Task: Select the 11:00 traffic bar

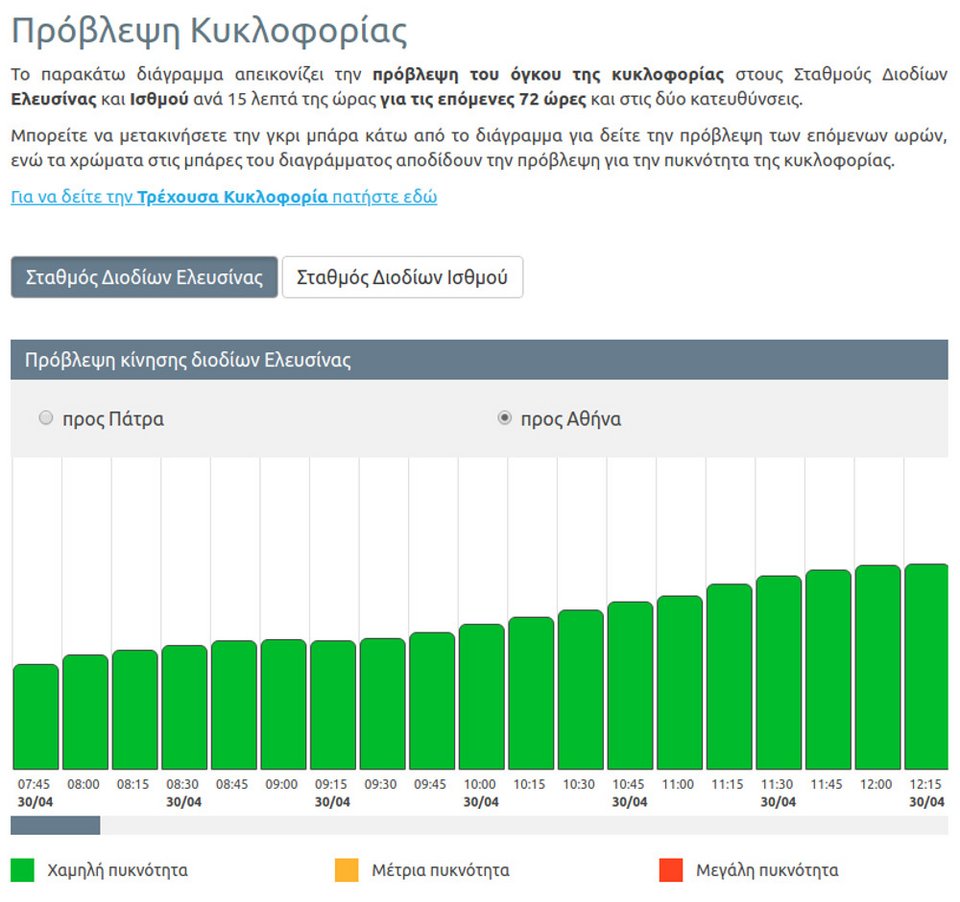Action: pos(679,682)
